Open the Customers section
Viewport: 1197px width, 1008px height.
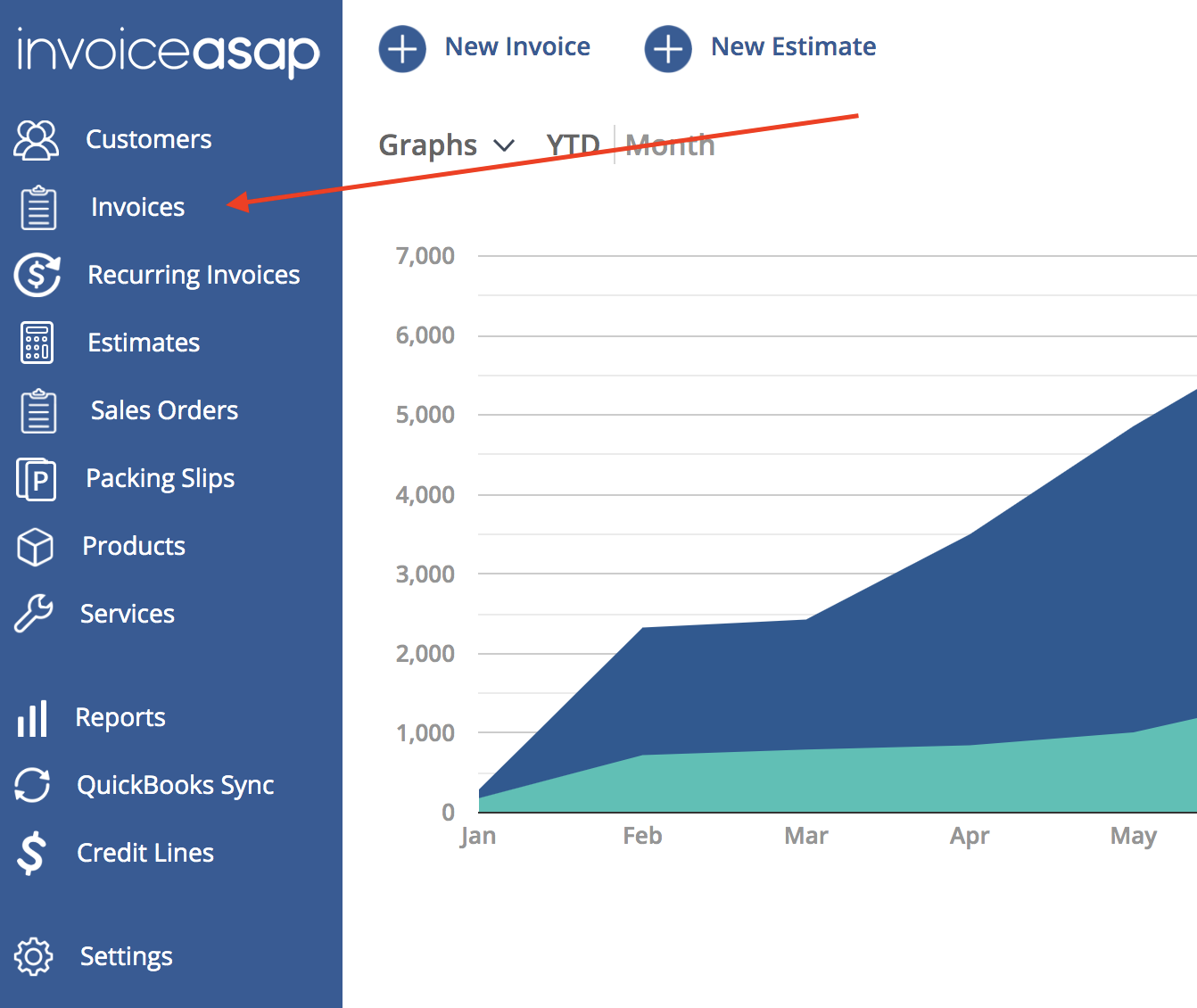(149, 139)
